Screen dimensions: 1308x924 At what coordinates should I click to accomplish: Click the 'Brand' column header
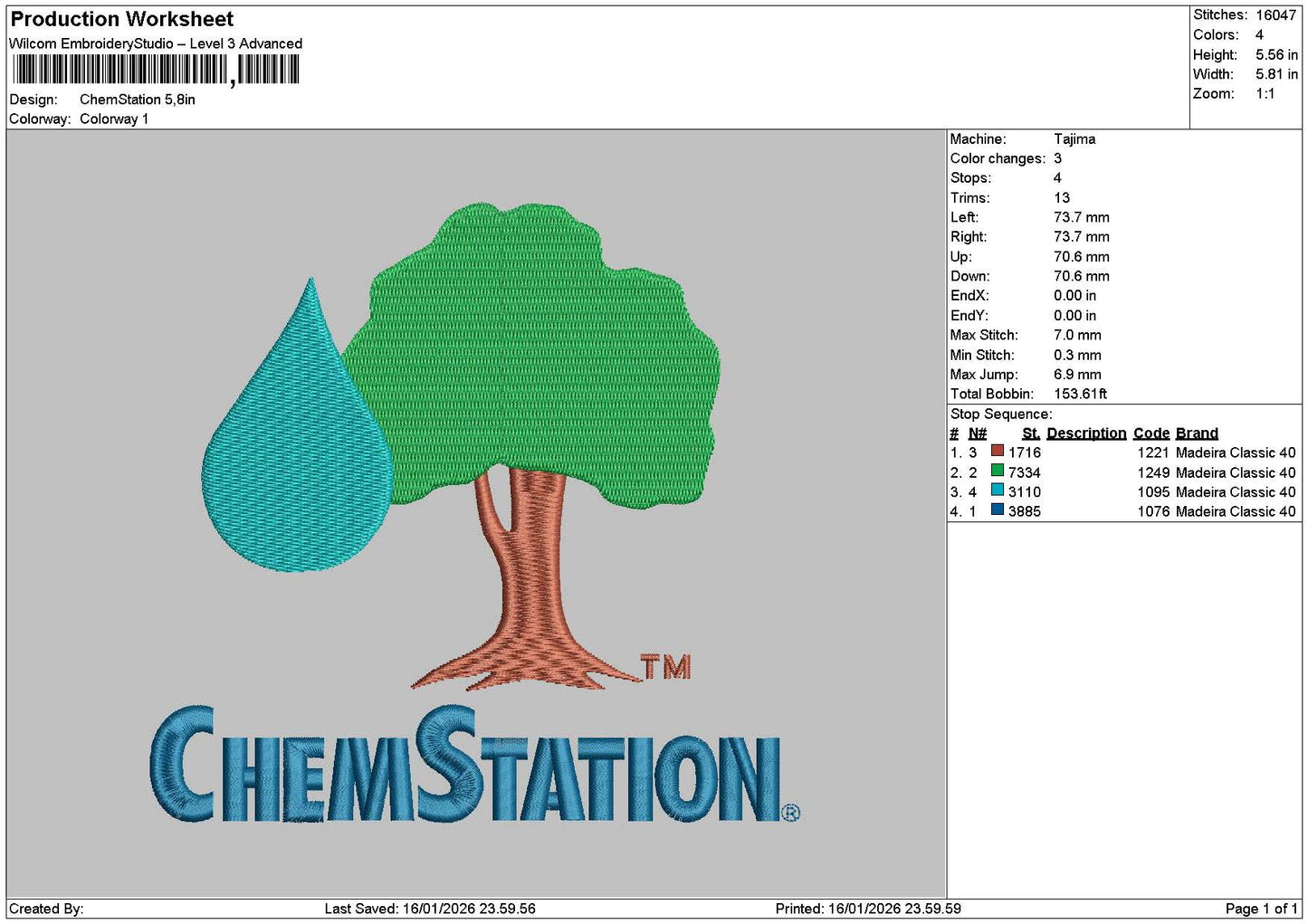tap(1197, 433)
